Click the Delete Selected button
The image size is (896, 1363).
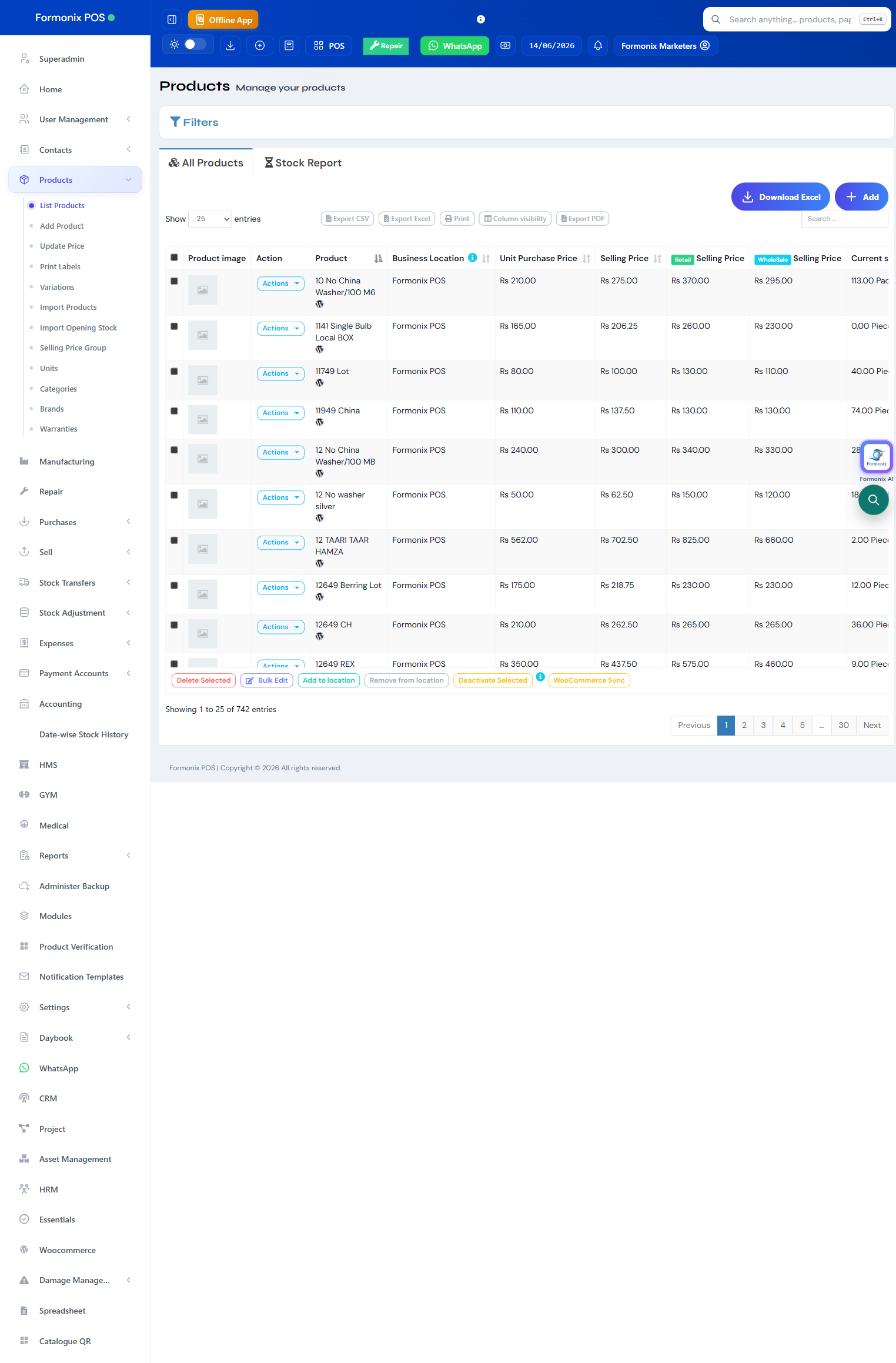coord(203,680)
